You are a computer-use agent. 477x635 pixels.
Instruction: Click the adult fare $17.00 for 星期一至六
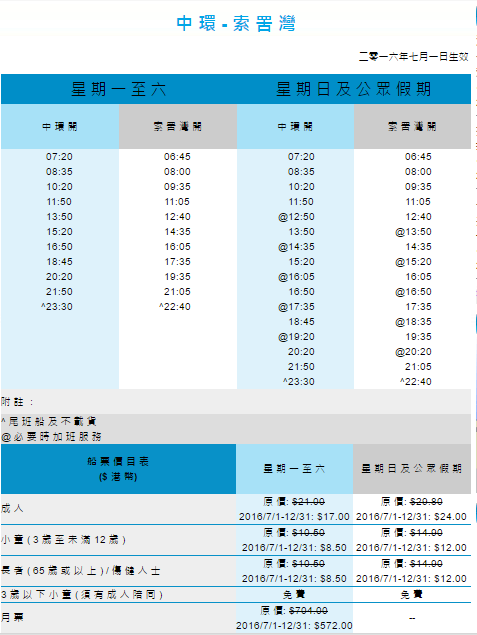[334, 517]
